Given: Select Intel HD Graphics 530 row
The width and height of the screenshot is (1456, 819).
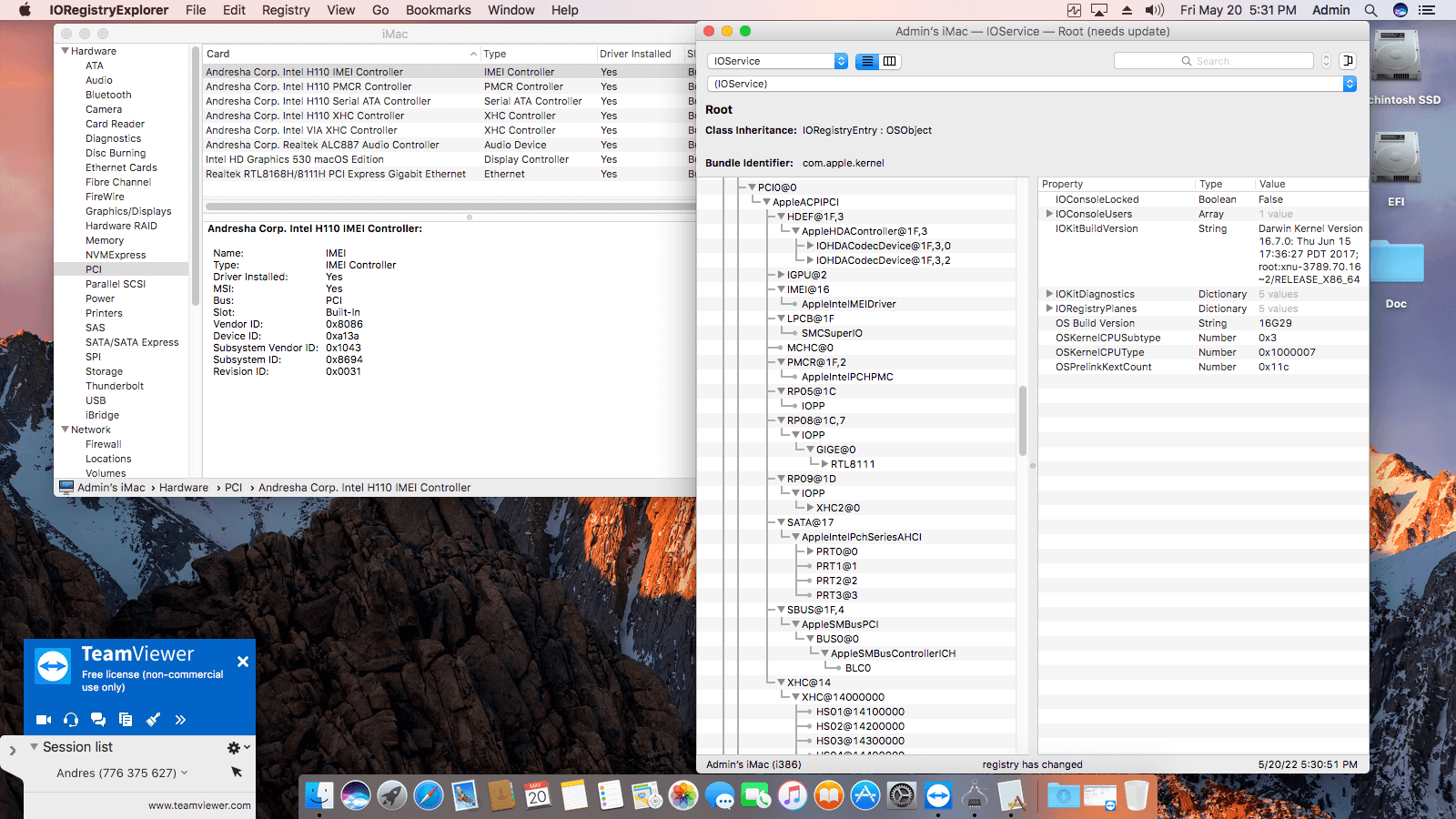Looking at the screenshot, I should pos(450,159).
